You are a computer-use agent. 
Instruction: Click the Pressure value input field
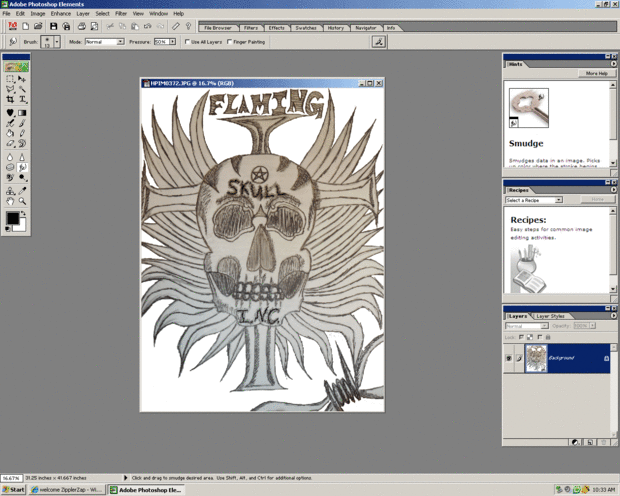[x=162, y=42]
